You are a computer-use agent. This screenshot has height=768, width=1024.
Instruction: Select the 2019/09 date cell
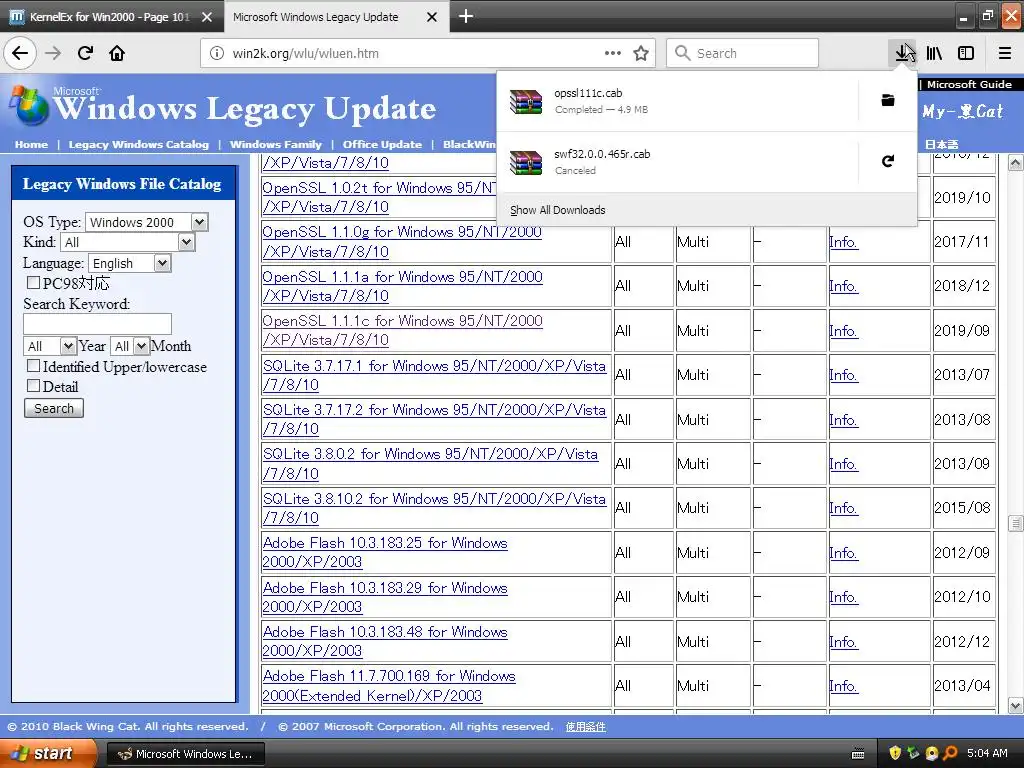coord(962,330)
